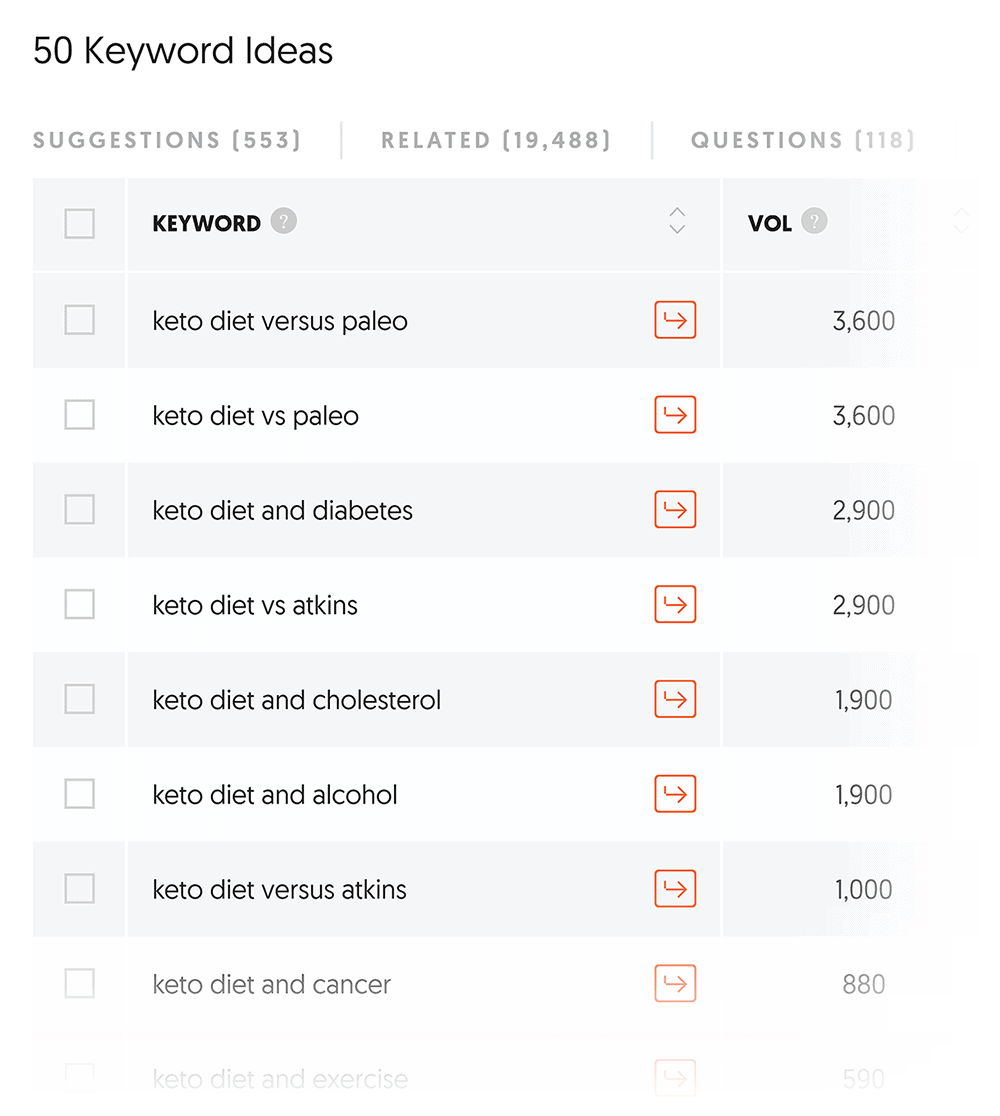1000x1116 pixels.
Task: Open arrow icon for keto diet and diabetes
Action: [675, 510]
